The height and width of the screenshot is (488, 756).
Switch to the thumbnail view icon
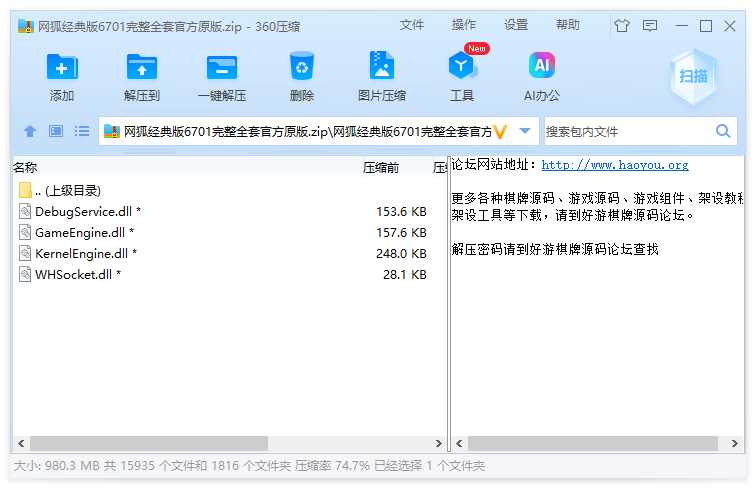(x=56, y=131)
